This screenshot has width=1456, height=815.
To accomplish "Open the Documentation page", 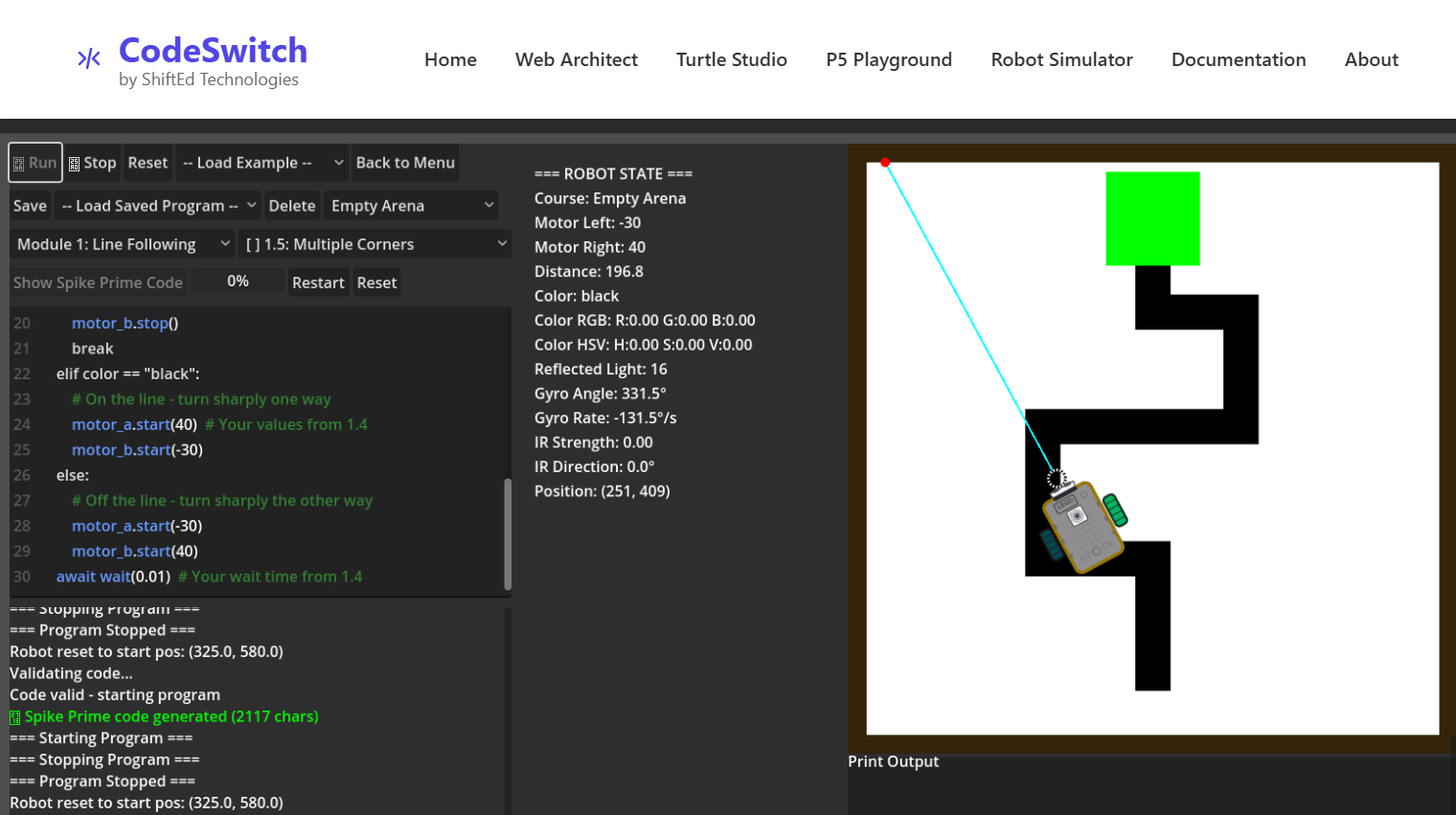I will point(1239,59).
